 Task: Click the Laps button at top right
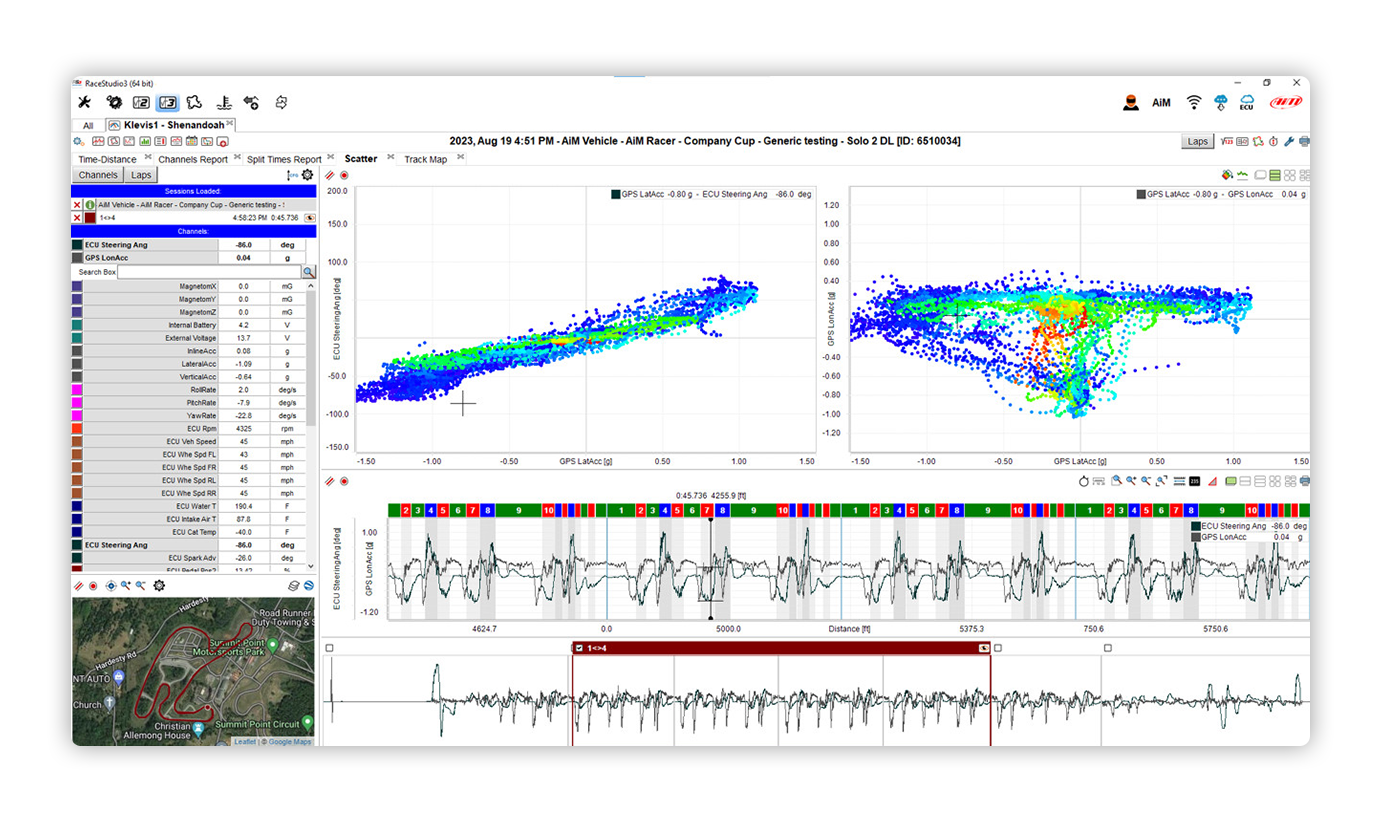pos(1198,142)
